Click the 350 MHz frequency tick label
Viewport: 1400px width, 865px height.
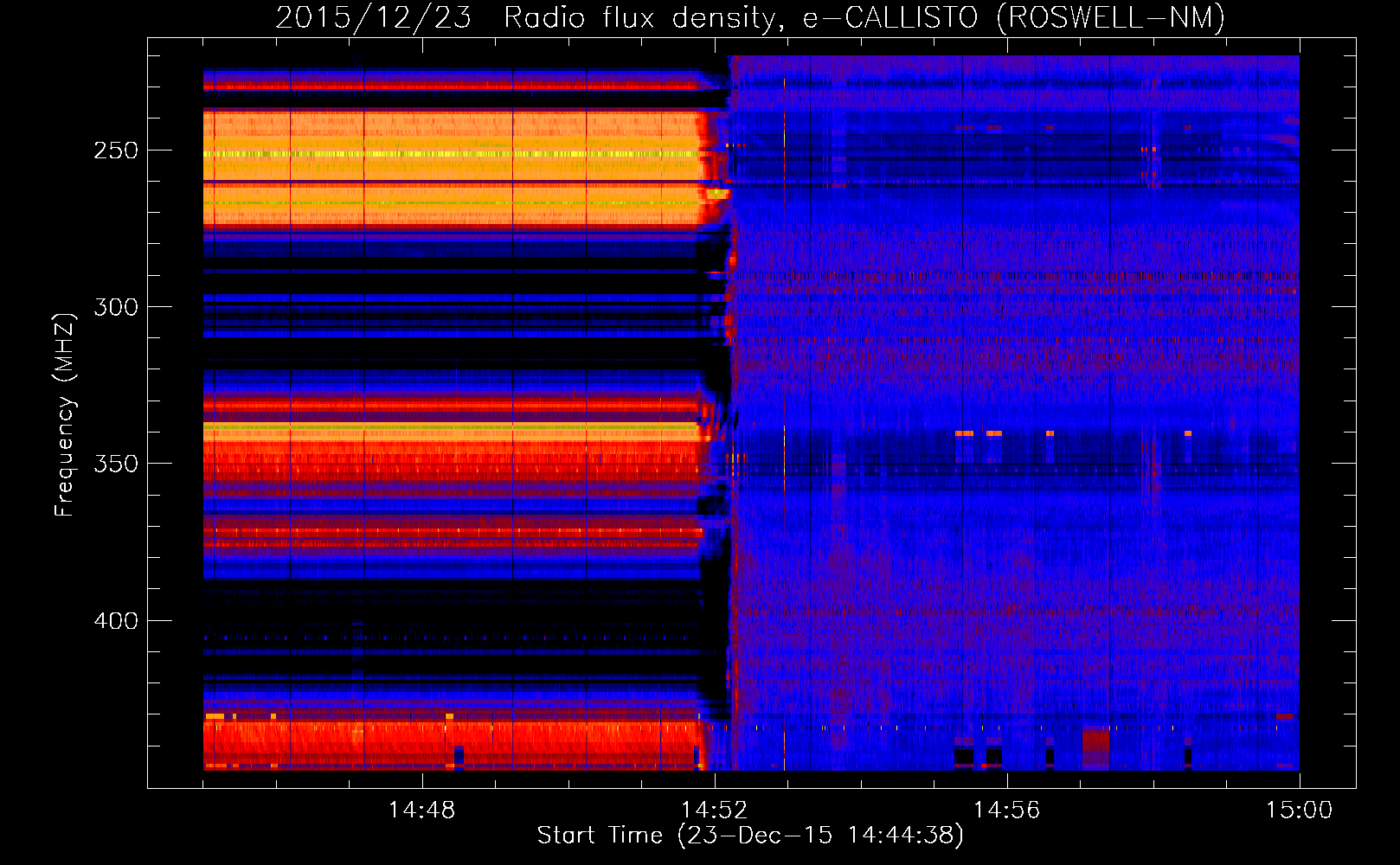[116, 464]
